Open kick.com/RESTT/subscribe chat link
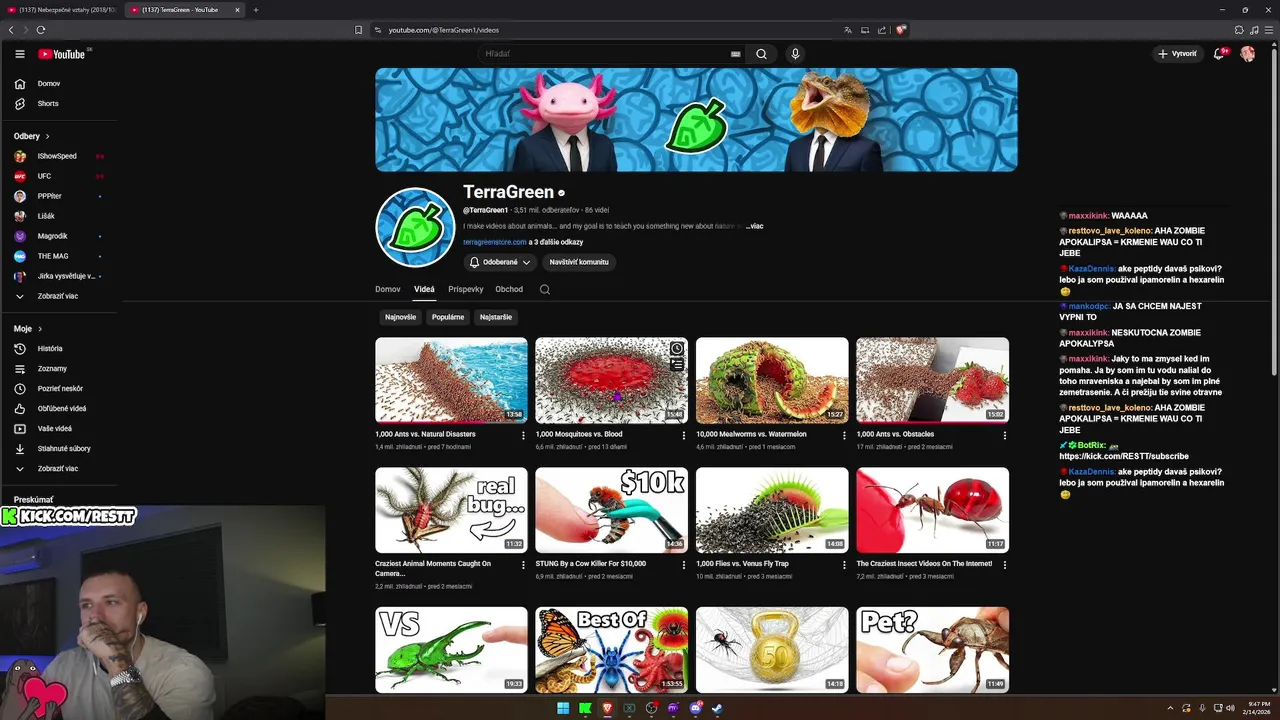The height and width of the screenshot is (720, 1280). [1124, 456]
